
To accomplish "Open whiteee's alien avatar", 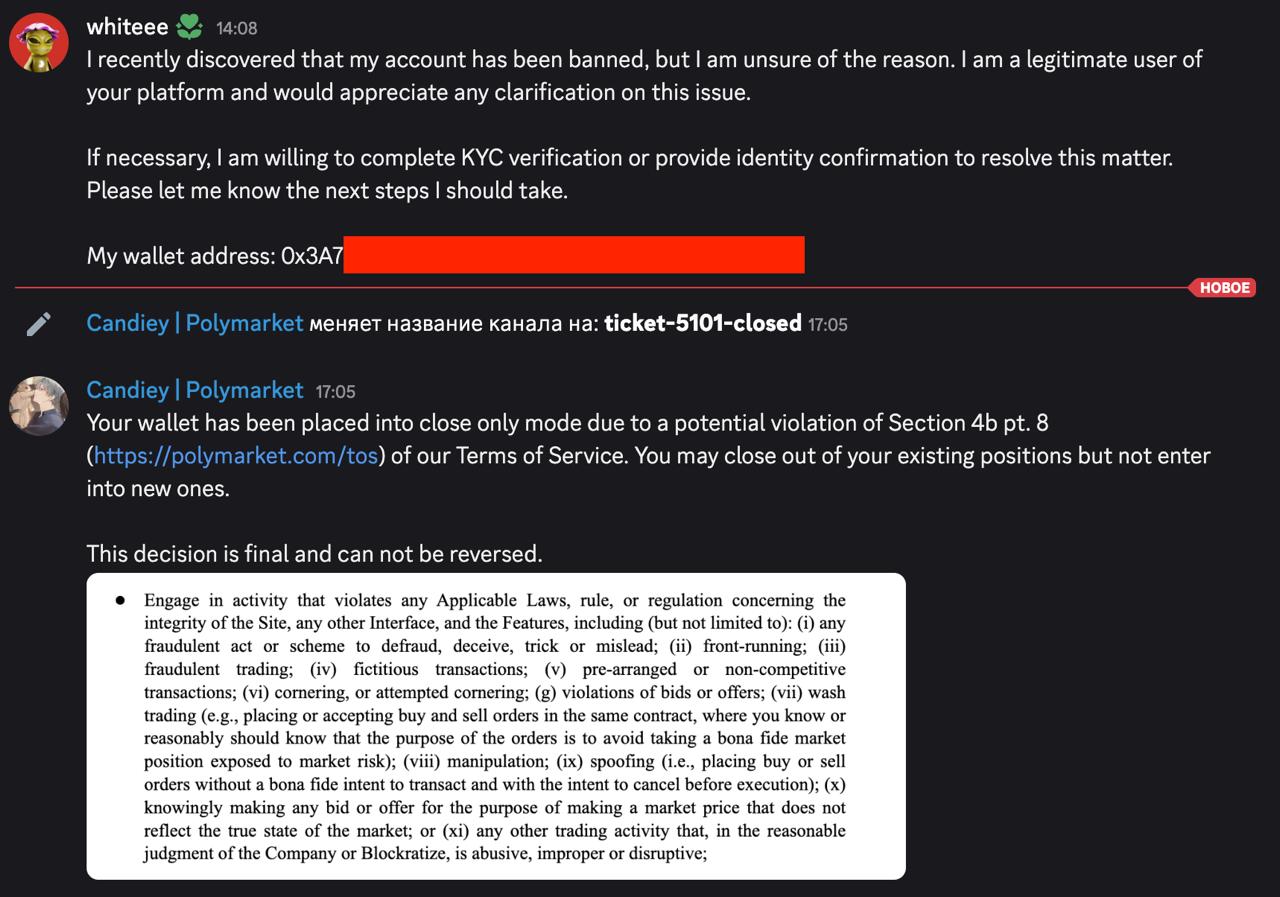I will [x=39, y=43].
